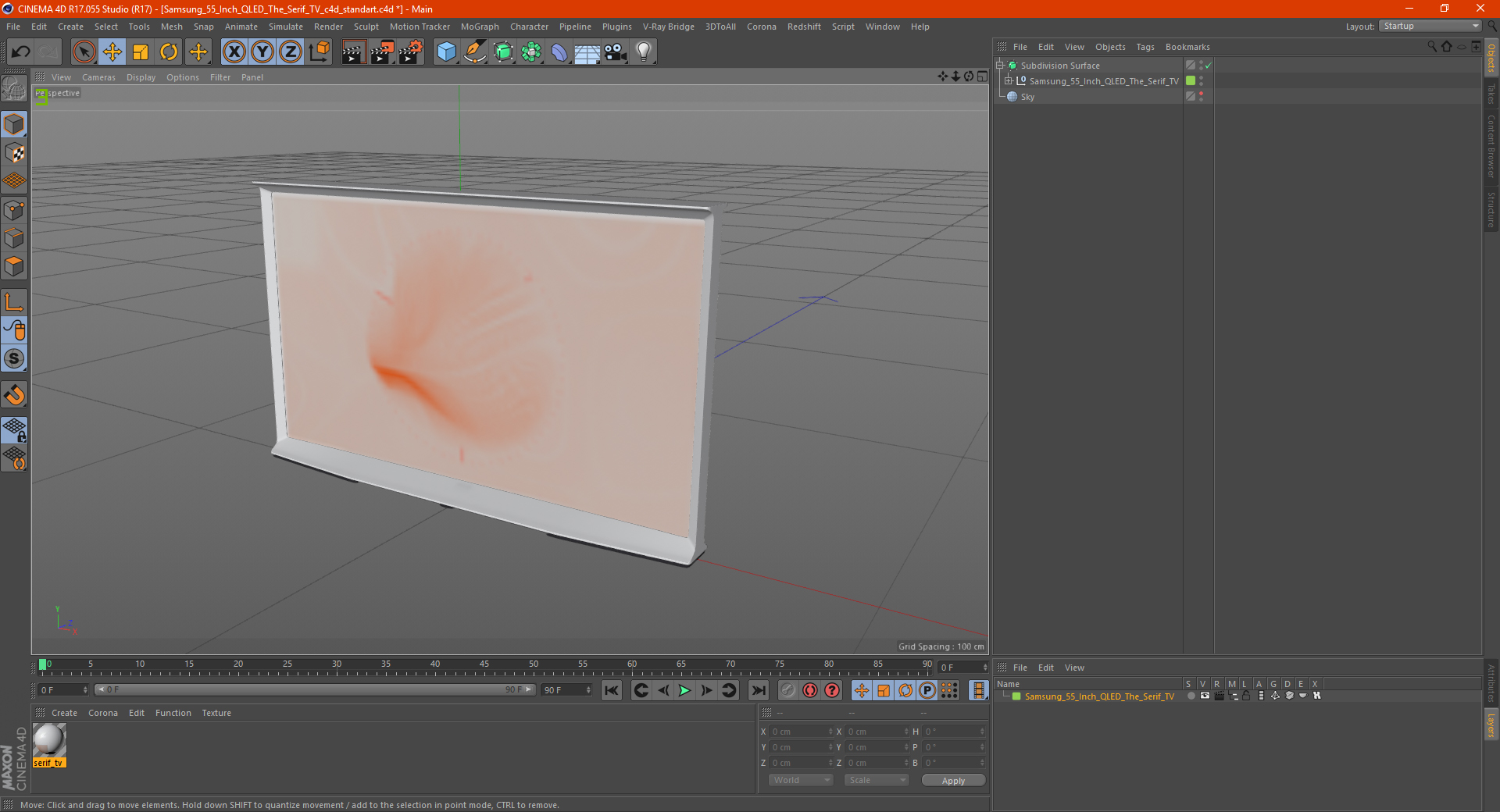Viewport: 1500px width, 812px height.
Task: Click the serif_tv material thumbnail
Action: click(49, 740)
